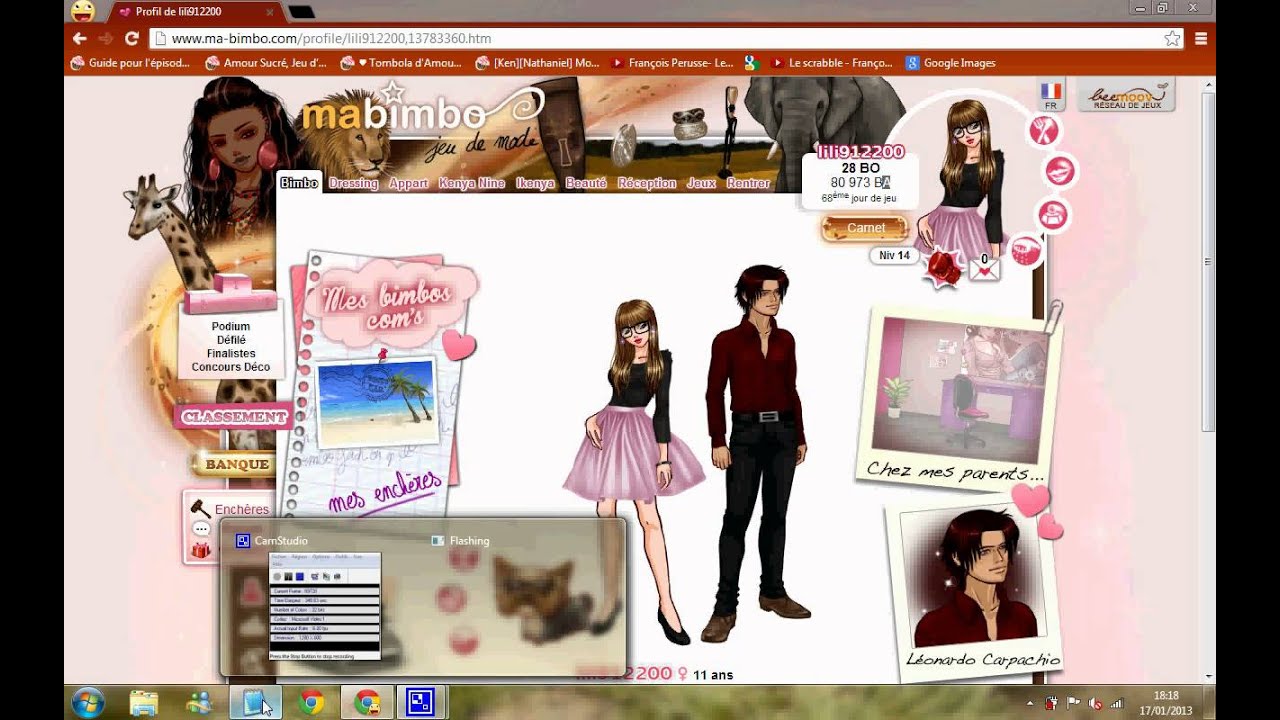Viewport: 1280px width, 720px height.
Task: Open the Jeux tab
Action: (701, 183)
